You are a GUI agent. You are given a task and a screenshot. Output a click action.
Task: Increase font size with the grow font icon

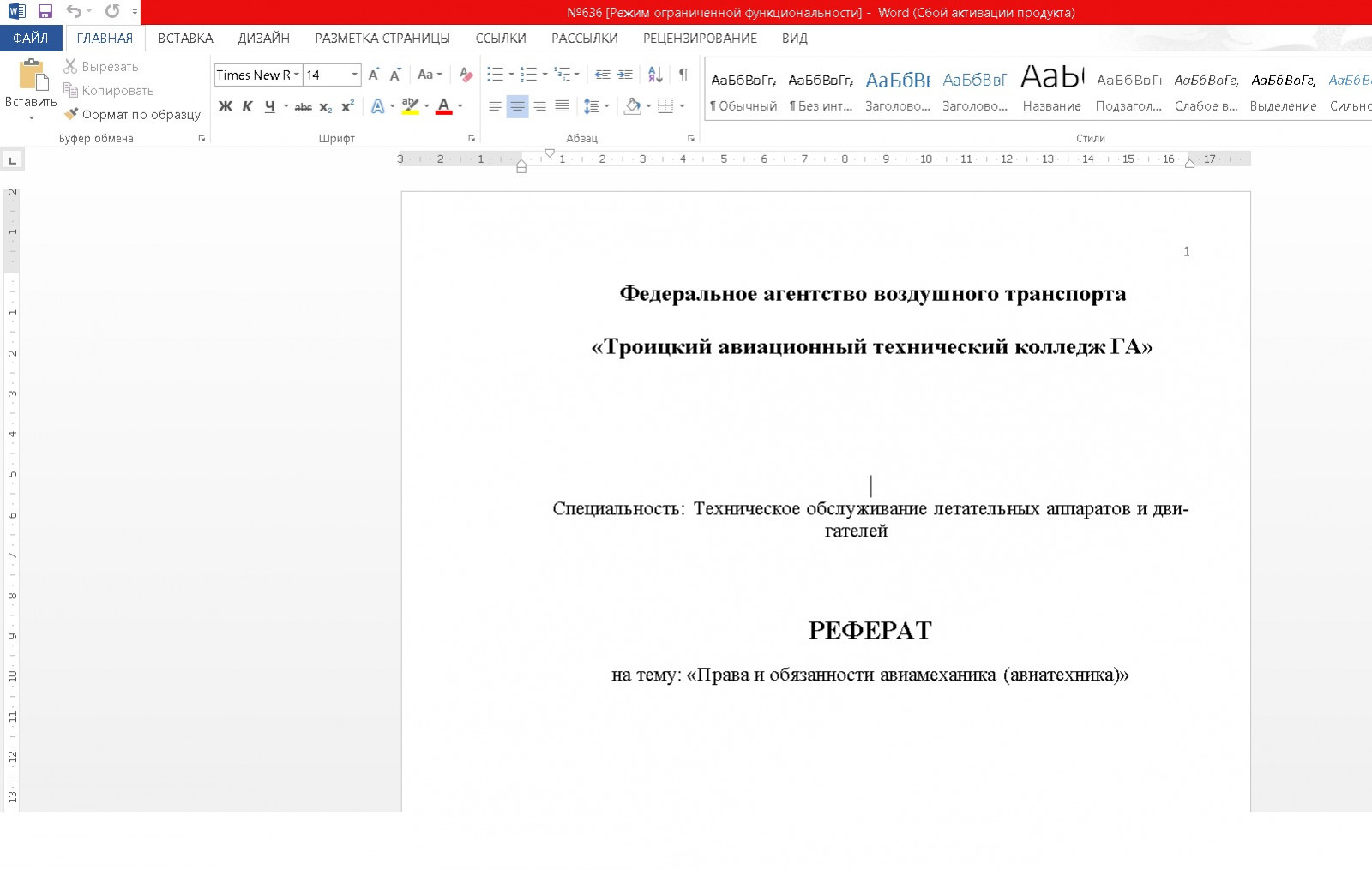(374, 75)
